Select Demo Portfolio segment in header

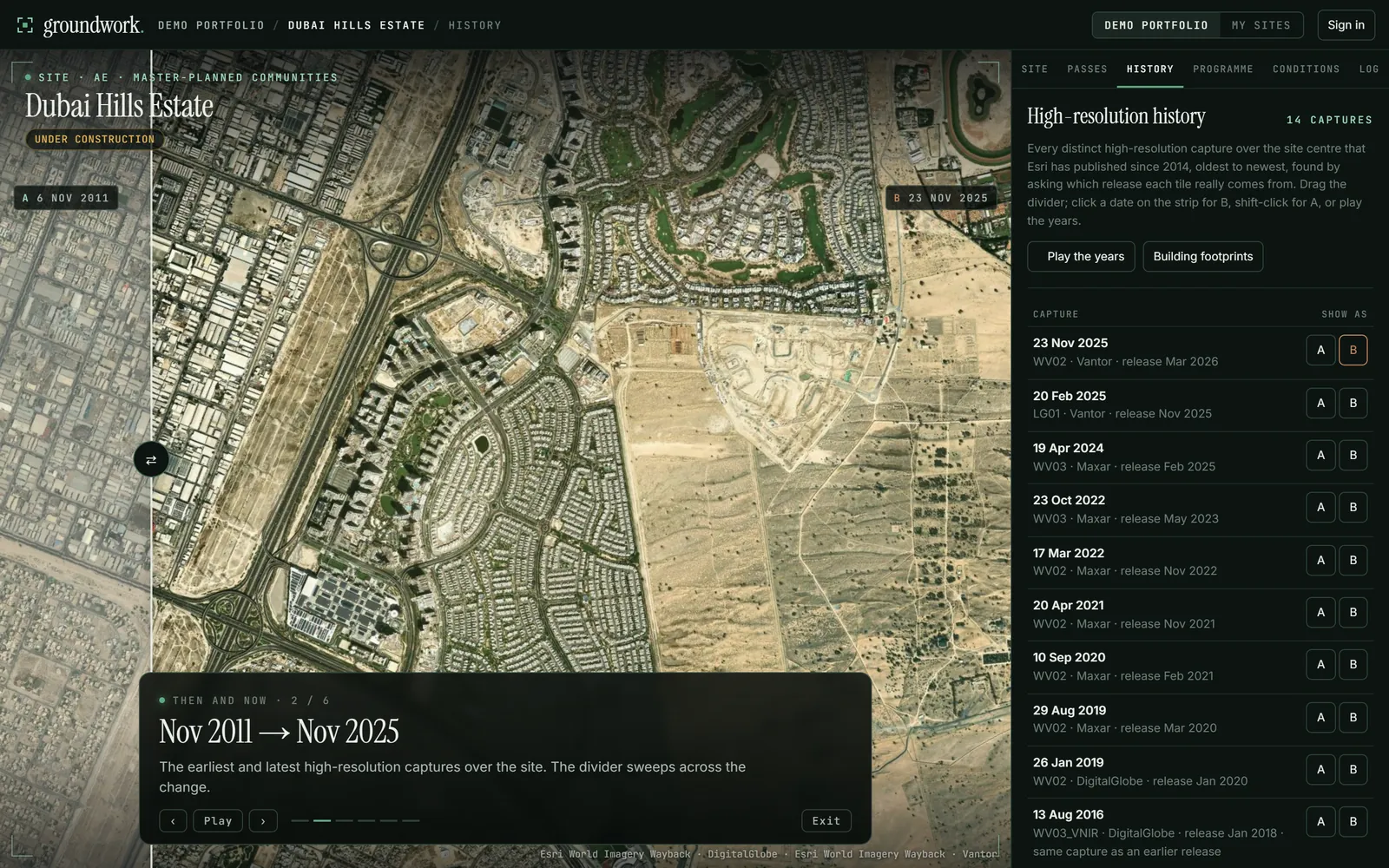click(1155, 25)
